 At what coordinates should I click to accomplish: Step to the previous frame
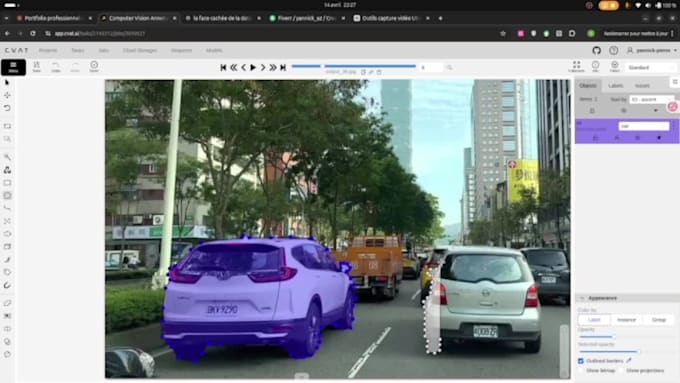click(x=243, y=67)
